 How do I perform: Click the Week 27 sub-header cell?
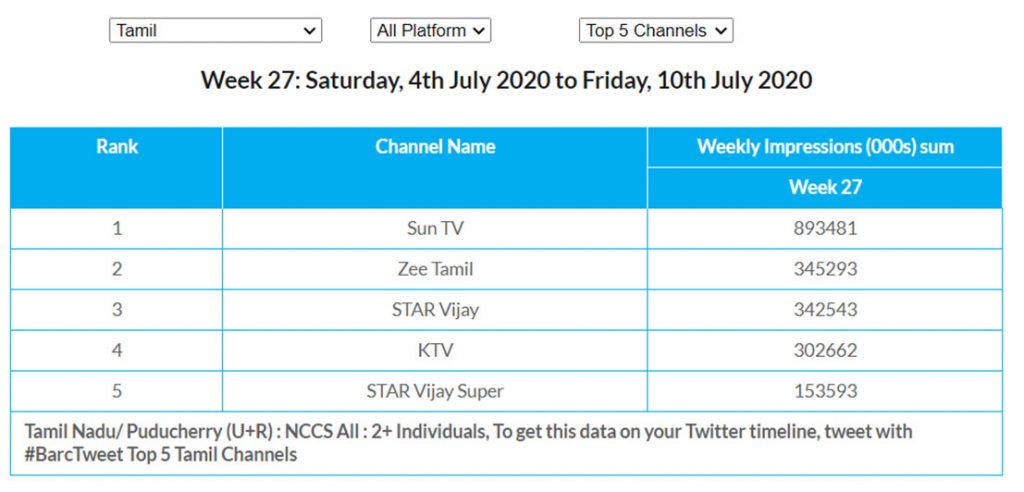(825, 187)
